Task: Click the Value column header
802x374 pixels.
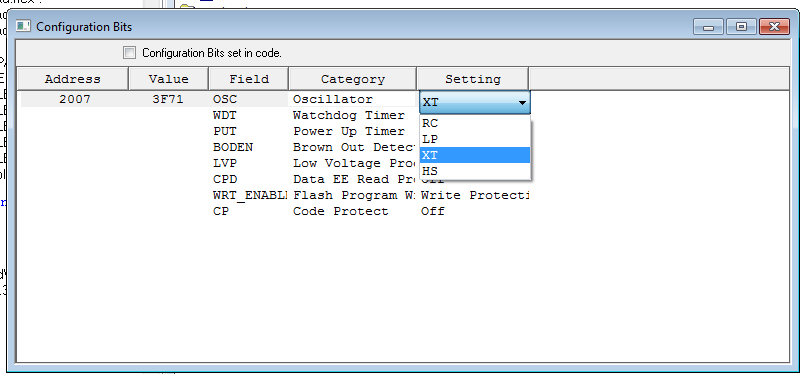Action: tap(168, 79)
